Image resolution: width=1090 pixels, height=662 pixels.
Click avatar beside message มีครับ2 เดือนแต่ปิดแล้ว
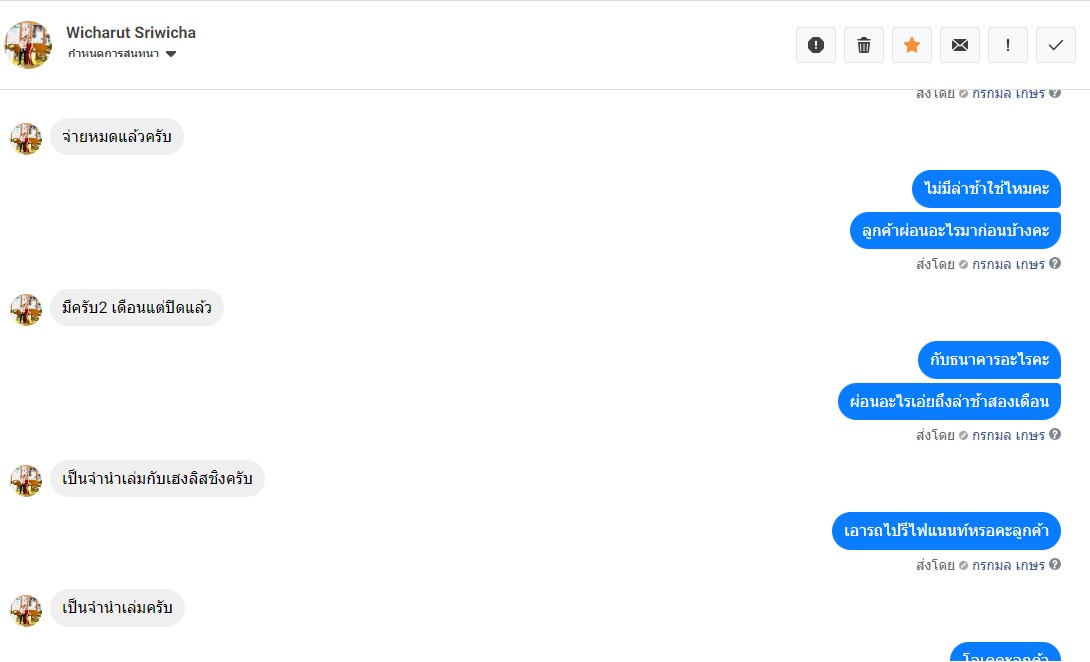click(x=26, y=309)
